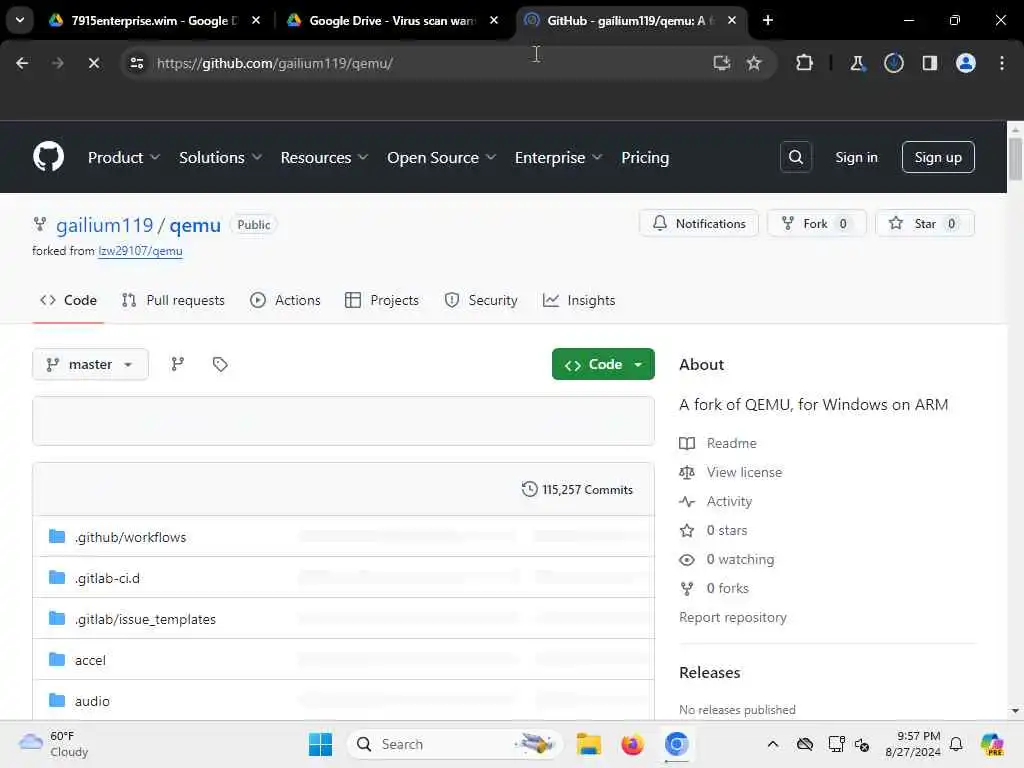
Task: Open the Pricing page
Action: pos(645,157)
